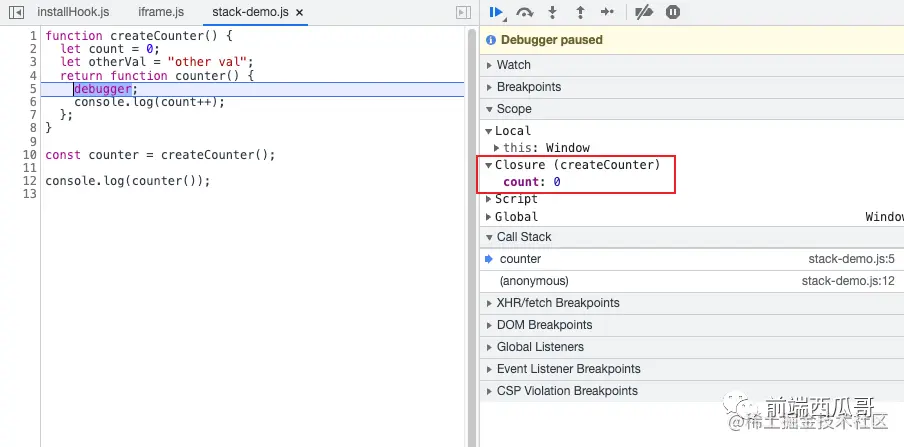Click line number 5 in gutter

(x=33, y=89)
